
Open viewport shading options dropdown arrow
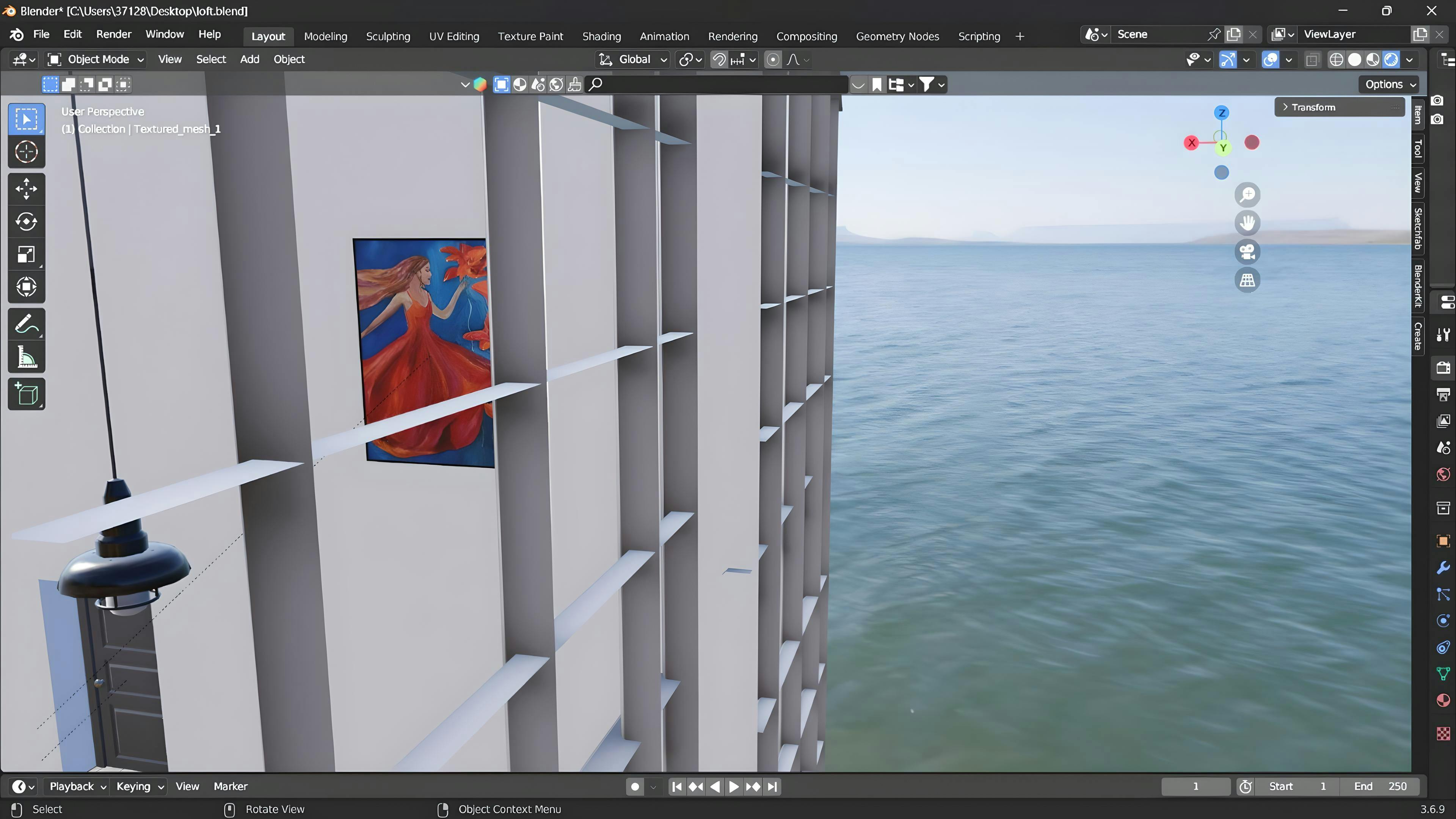click(1410, 60)
